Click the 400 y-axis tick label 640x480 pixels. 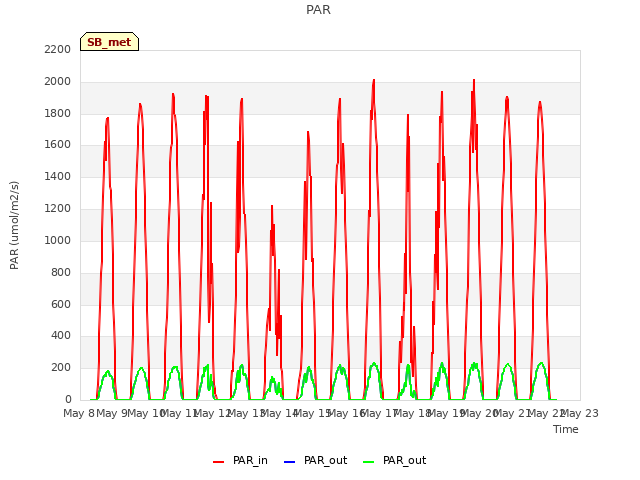point(61,336)
